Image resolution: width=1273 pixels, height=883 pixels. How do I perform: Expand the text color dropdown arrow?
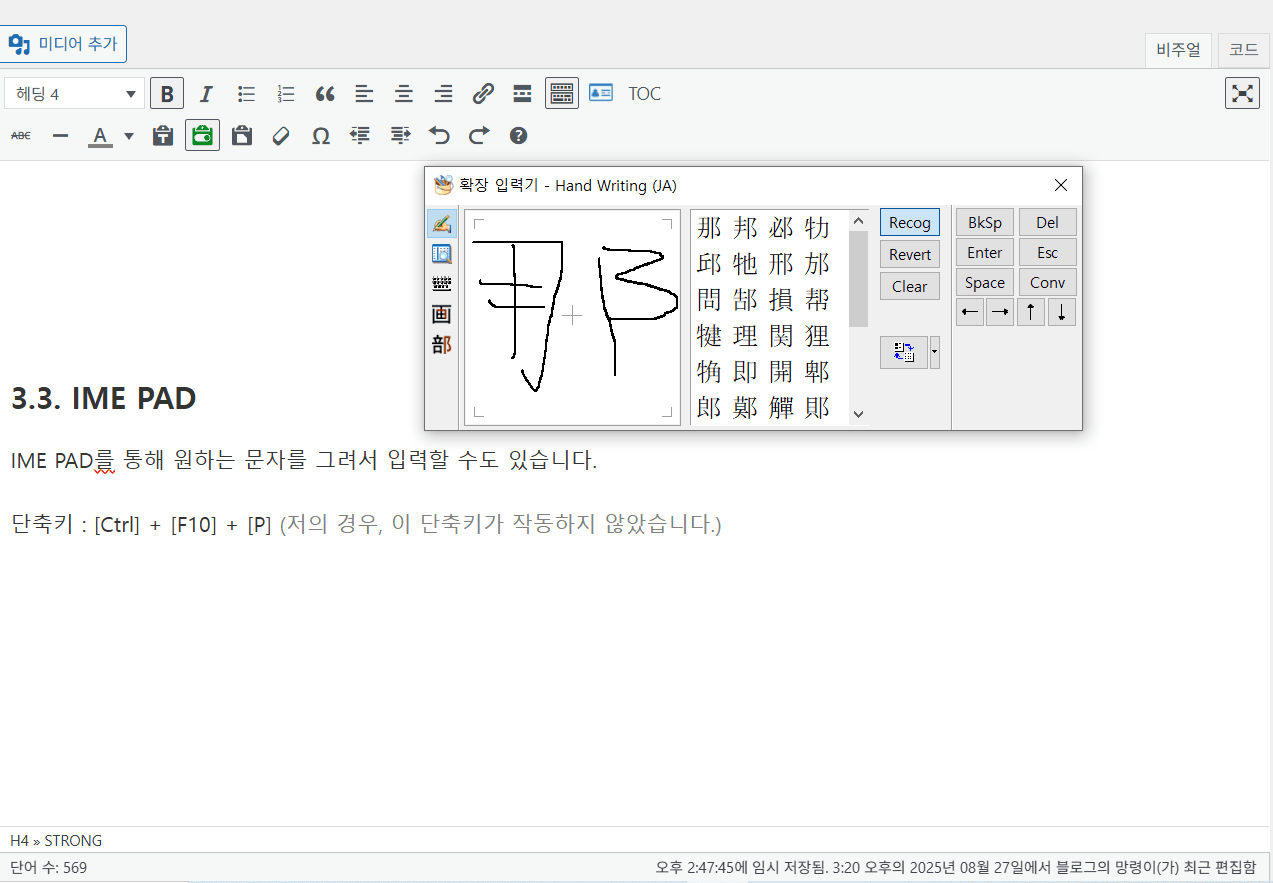(x=129, y=136)
